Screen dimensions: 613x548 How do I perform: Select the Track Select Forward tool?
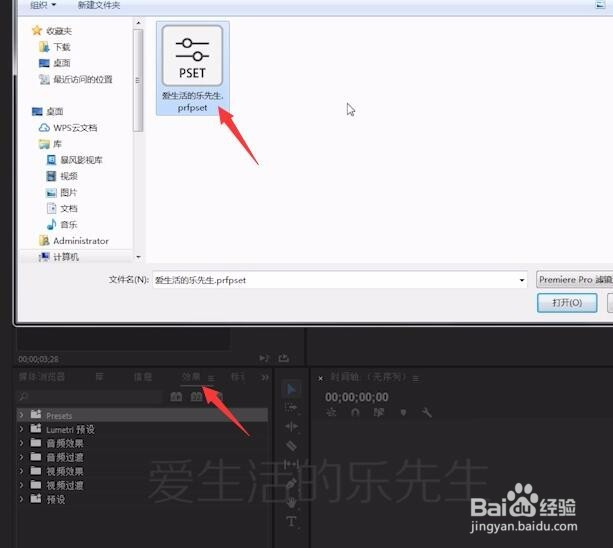[x=291, y=408]
